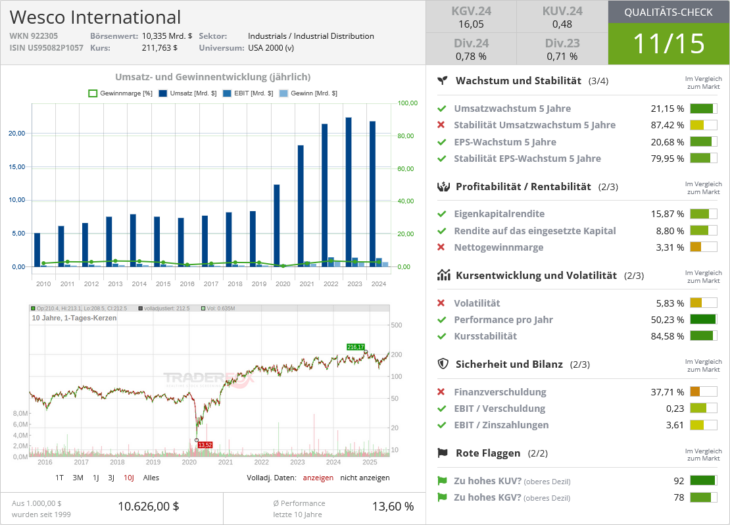Click the Börsenwert 10,335 Mrd. $ value
Image resolution: width=730 pixels, height=525 pixels.
[167, 36]
